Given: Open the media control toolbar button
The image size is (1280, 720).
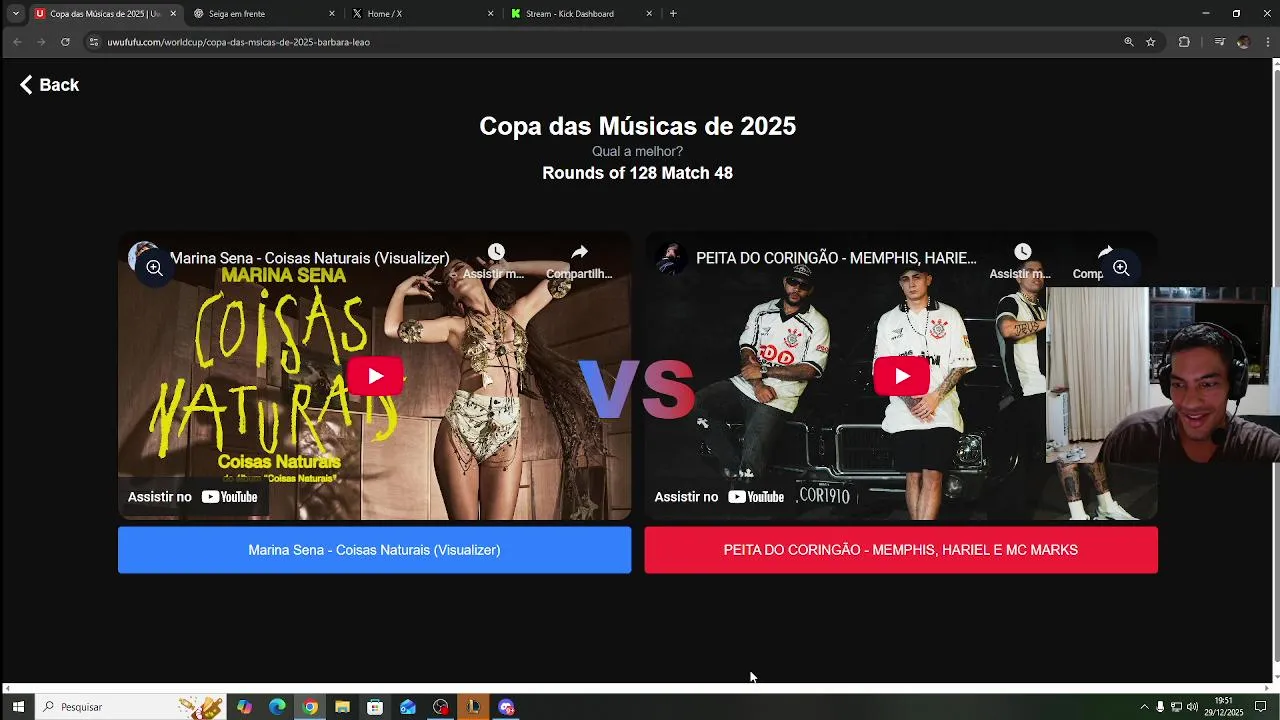Looking at the screenshot, I should pyautogui.click(x=1219, y=42).
